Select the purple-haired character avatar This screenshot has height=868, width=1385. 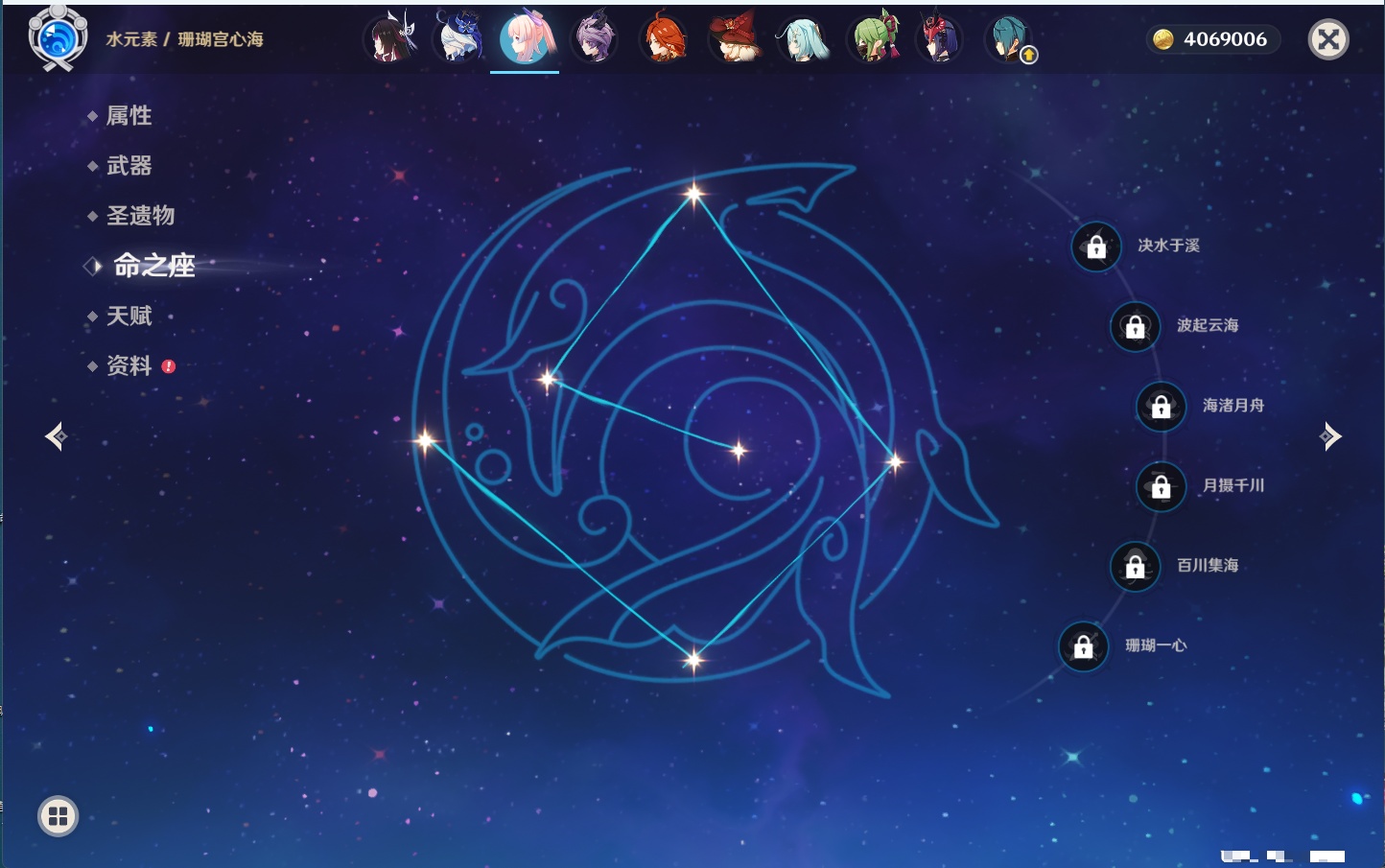tap(595, 39)
